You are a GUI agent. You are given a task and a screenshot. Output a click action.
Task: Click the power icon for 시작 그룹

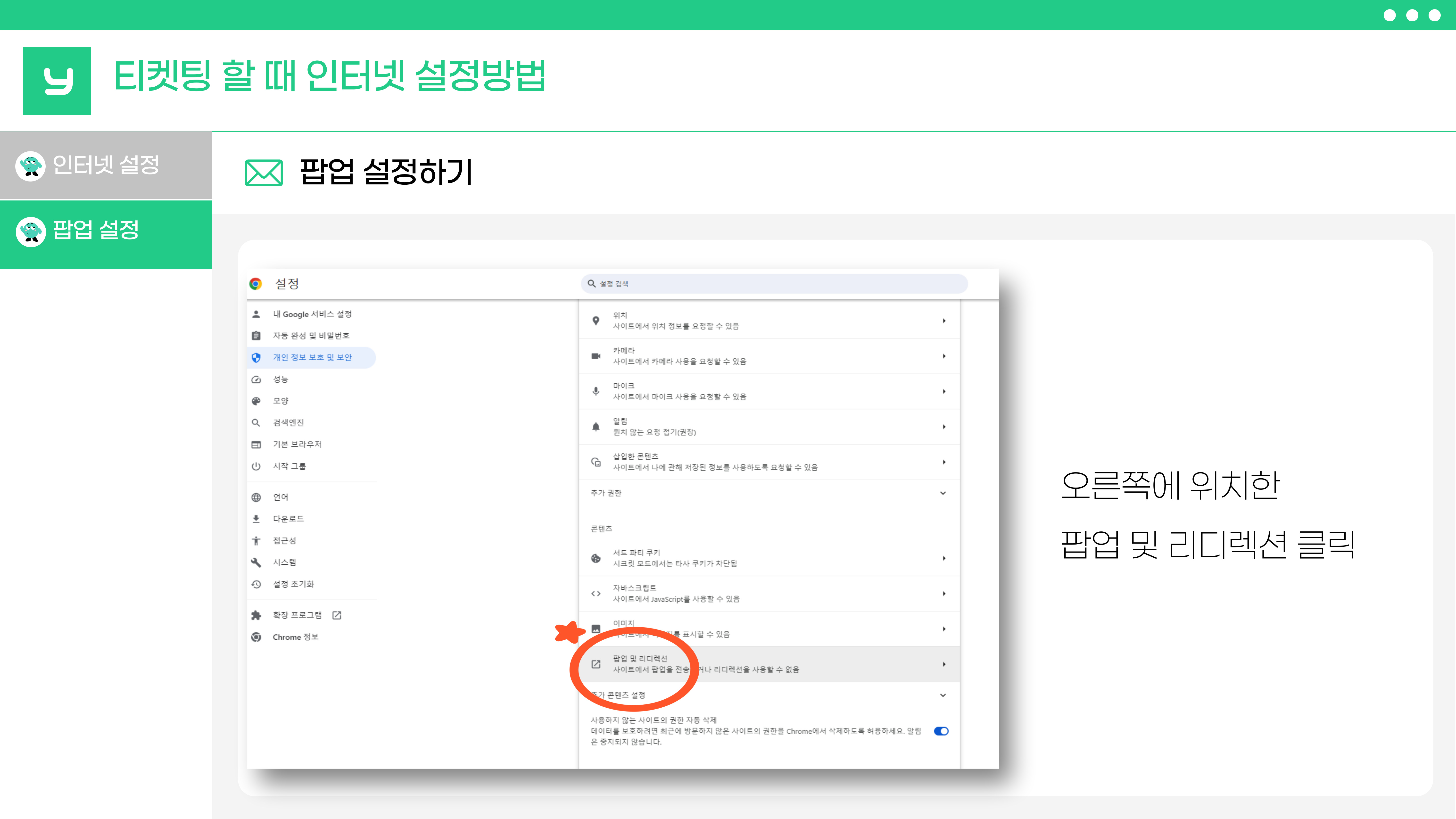(x=256, y=466)
